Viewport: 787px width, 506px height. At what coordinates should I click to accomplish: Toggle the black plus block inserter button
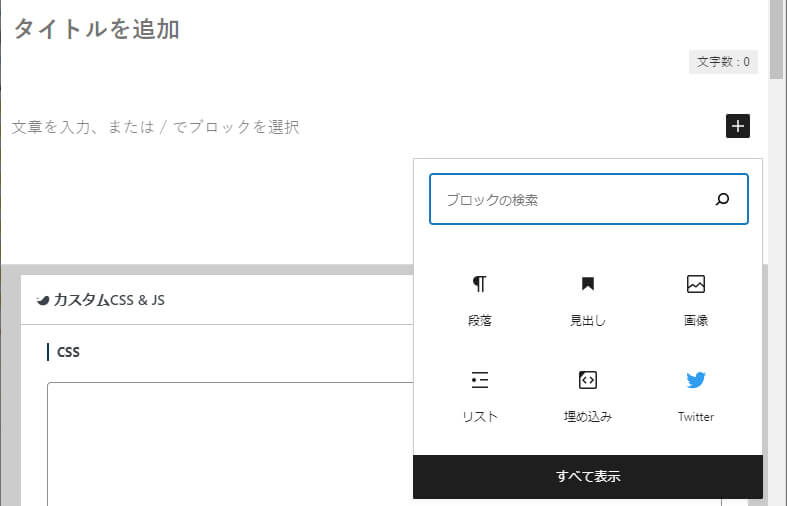pyautogui.click(x=738, y=125)
